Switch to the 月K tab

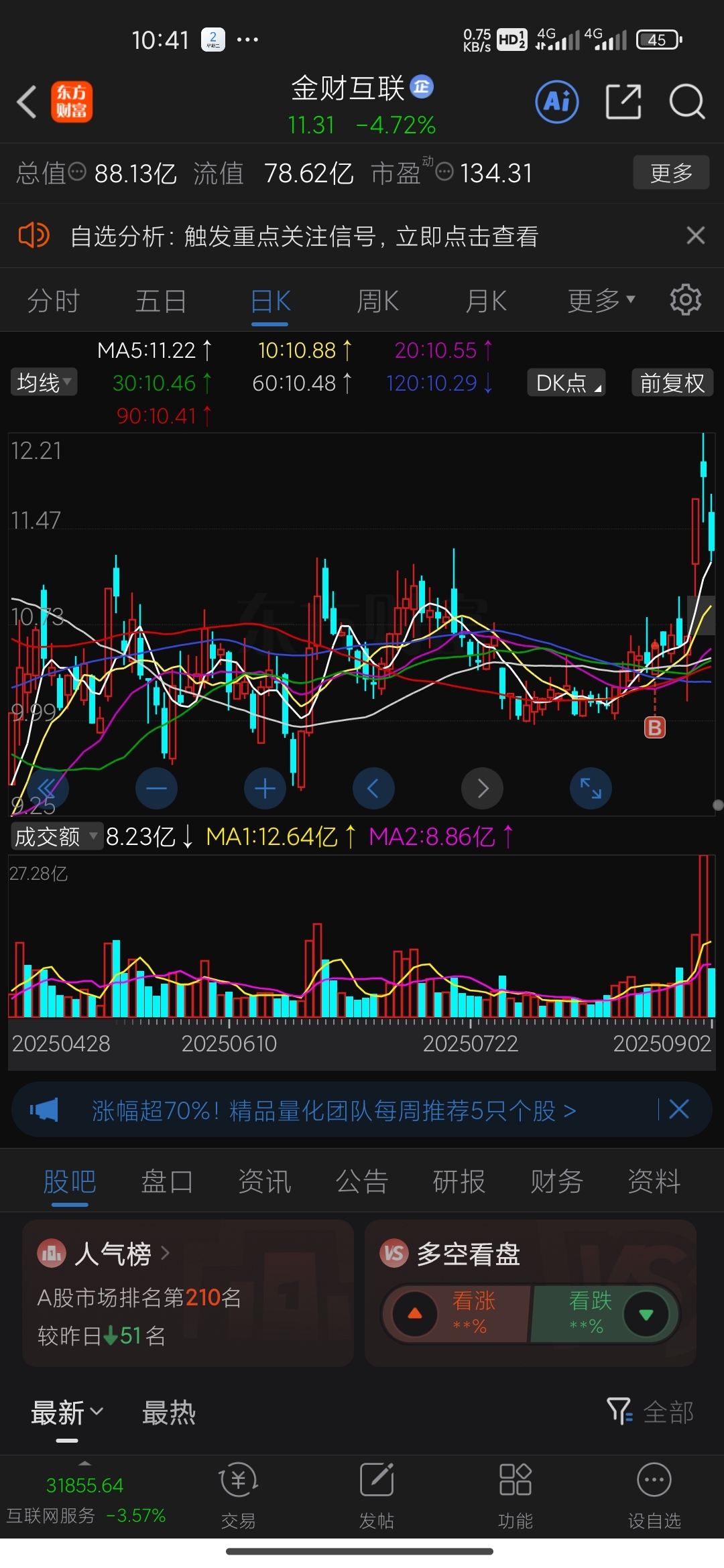(x=486, y=300)
